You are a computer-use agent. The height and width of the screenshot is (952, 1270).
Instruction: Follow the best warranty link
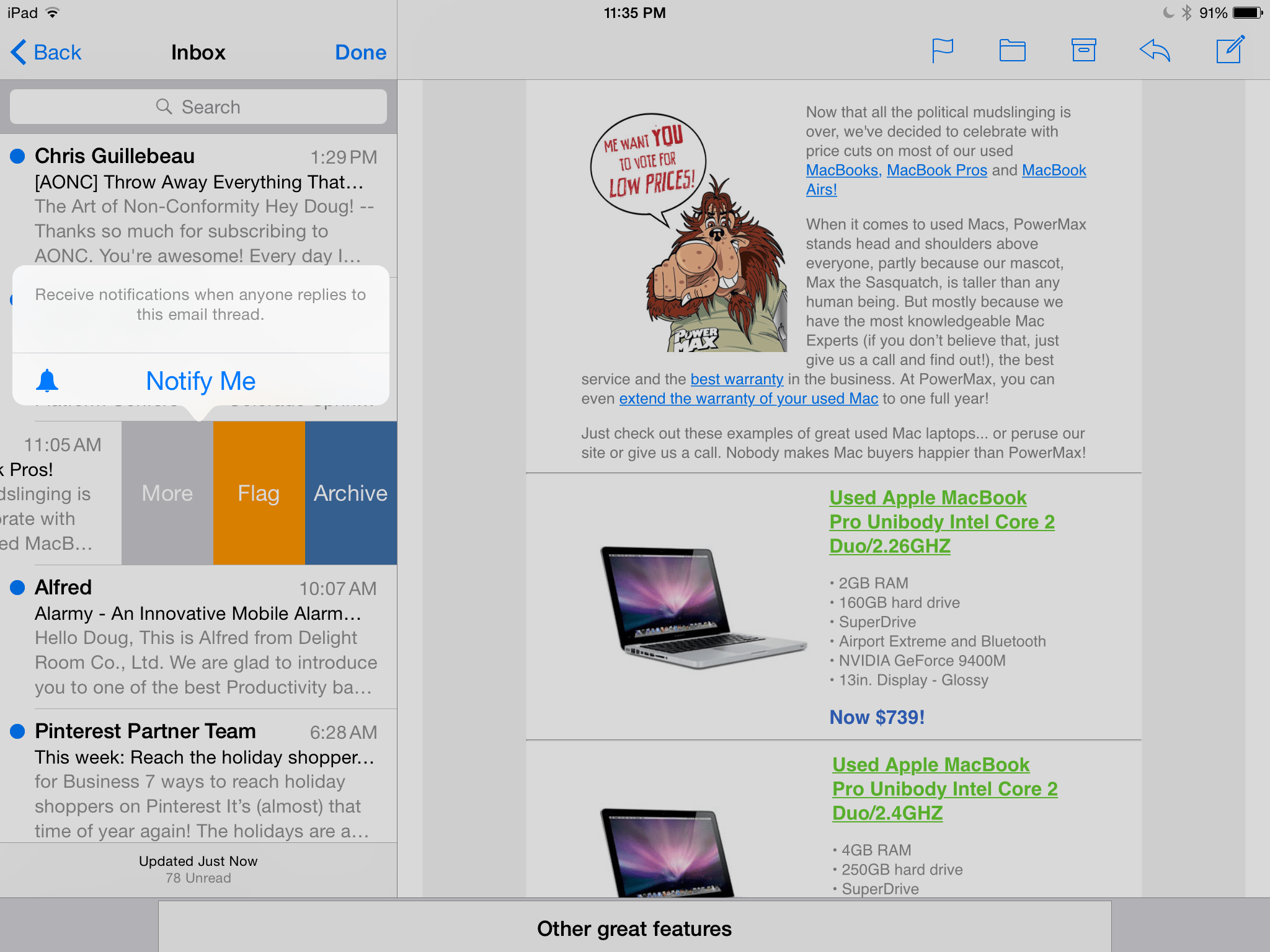pos(736,379)
